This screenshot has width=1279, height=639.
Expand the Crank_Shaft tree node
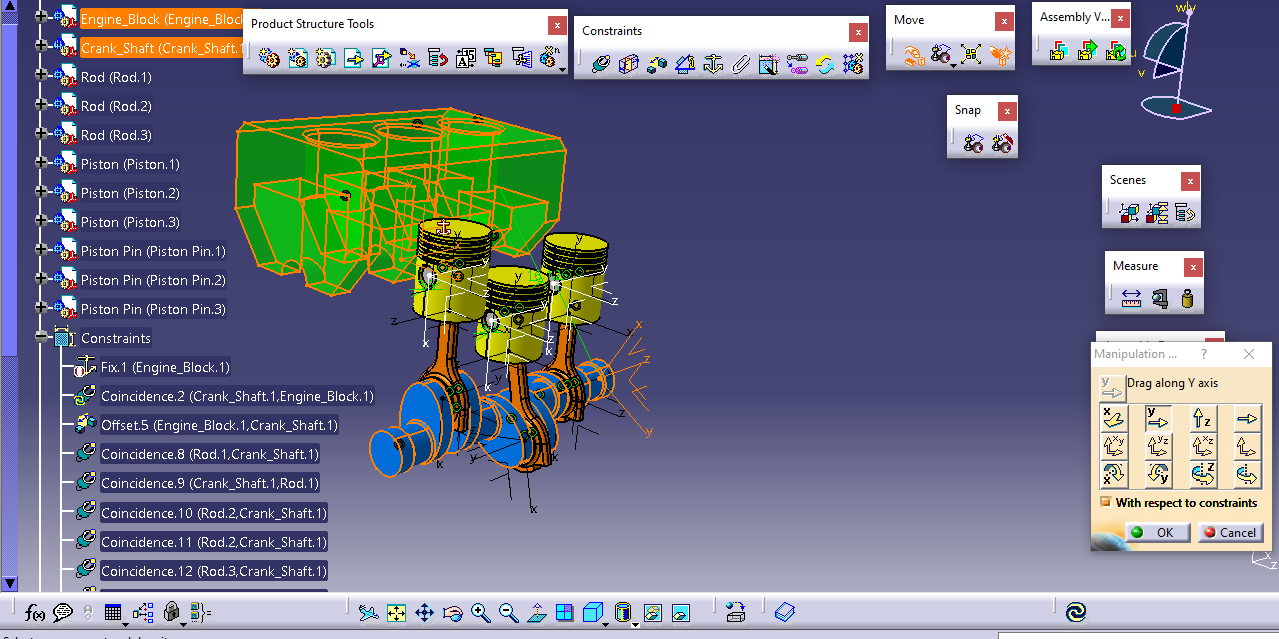pos(41,47)
